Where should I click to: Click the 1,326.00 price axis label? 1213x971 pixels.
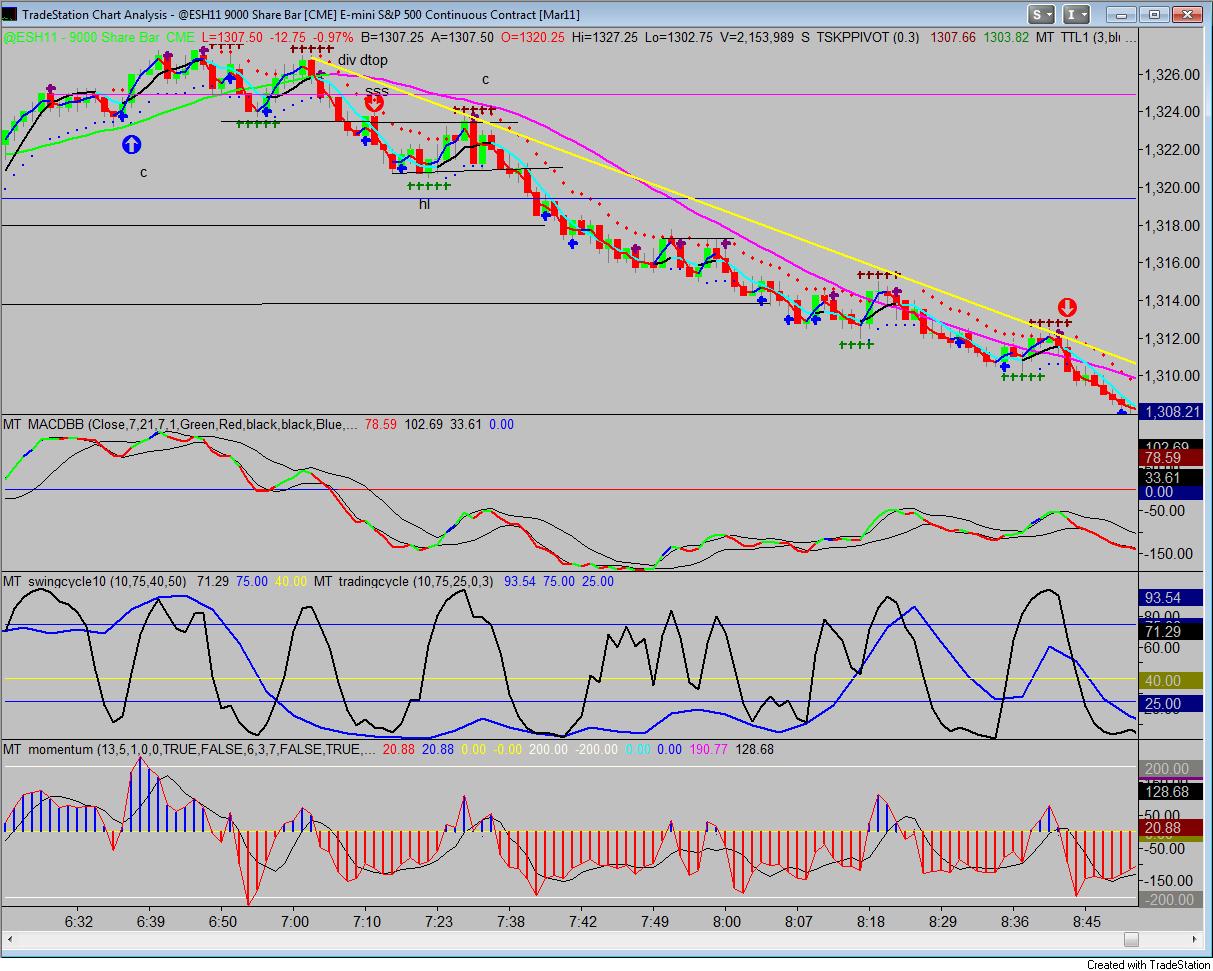click(x=1173, y=75)
